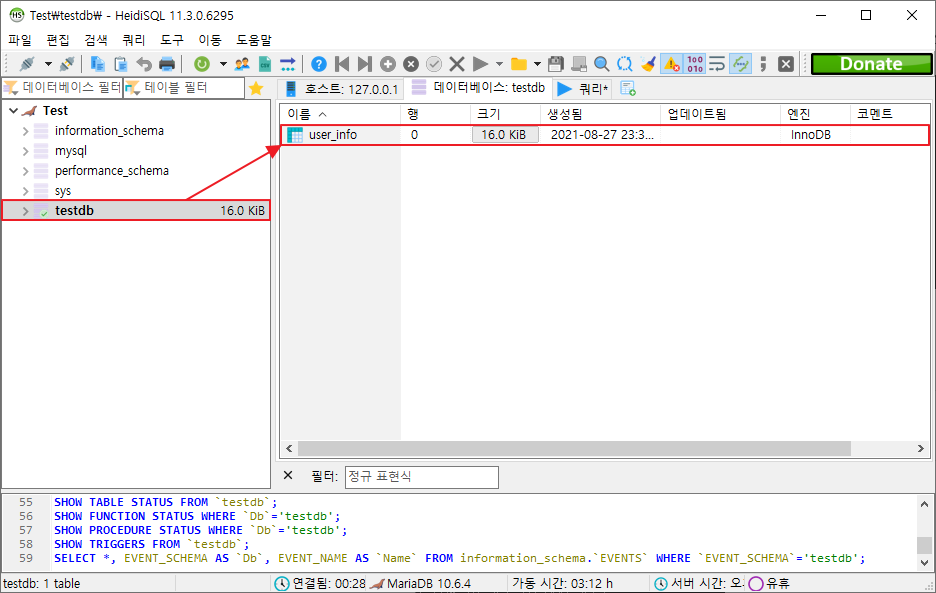Image resolution: width=936 pixels, height=593 pixels.
Task: Open the run query options dropdown
Action: point(500,64)
